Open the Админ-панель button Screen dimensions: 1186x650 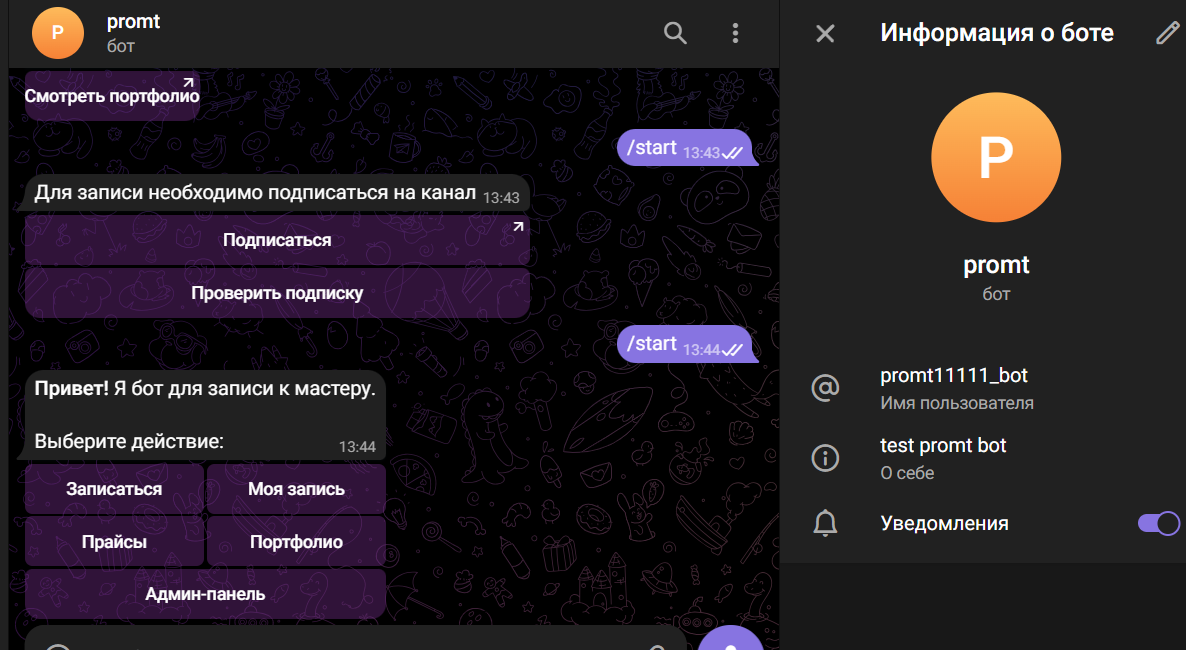[205, 594]
